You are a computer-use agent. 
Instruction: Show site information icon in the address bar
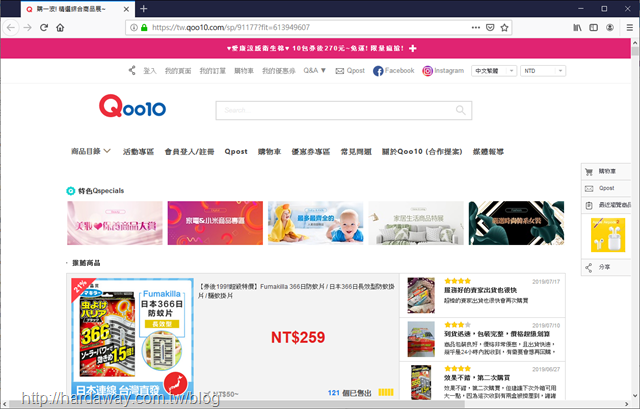(x=133, y=27)
